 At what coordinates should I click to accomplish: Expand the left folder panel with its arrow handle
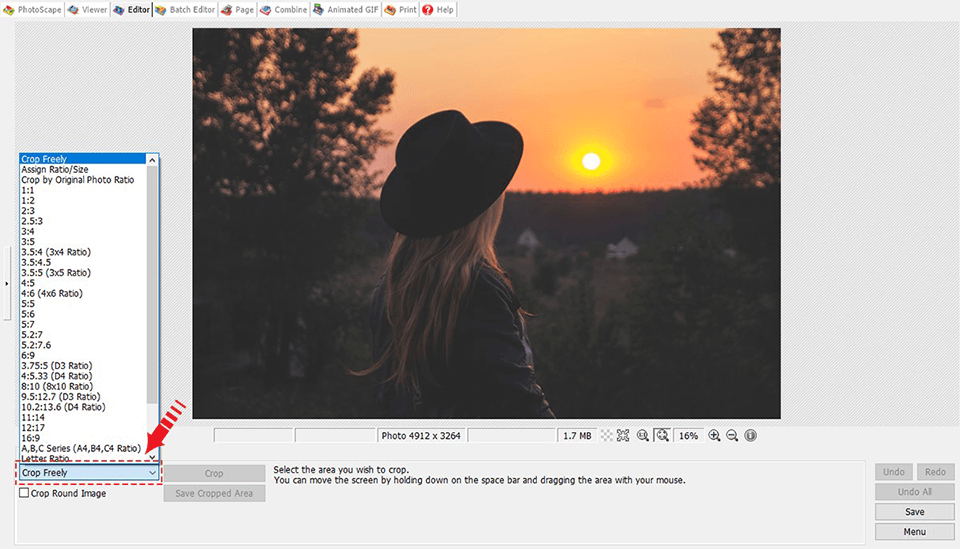tap(7, 283)
